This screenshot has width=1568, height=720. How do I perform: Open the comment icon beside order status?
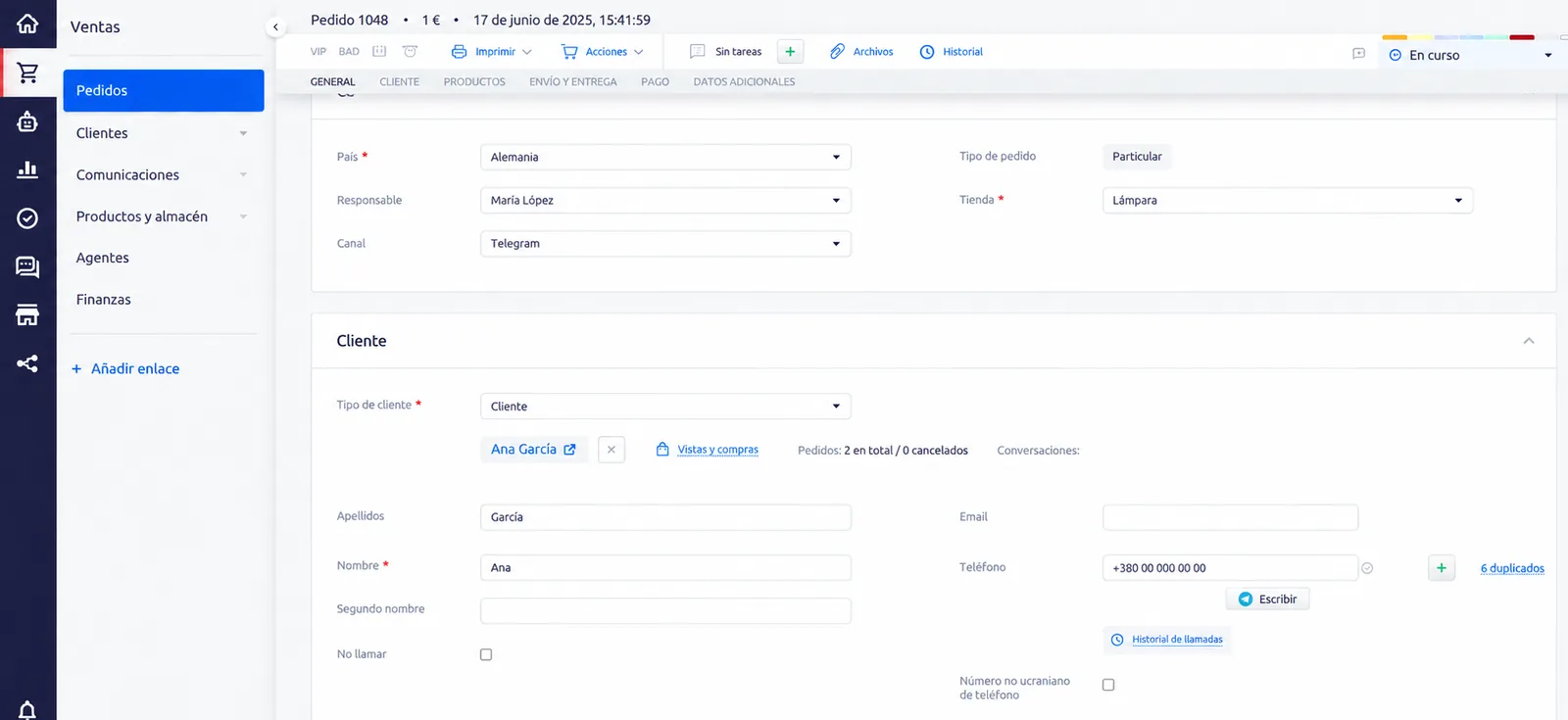point(1358,54)
